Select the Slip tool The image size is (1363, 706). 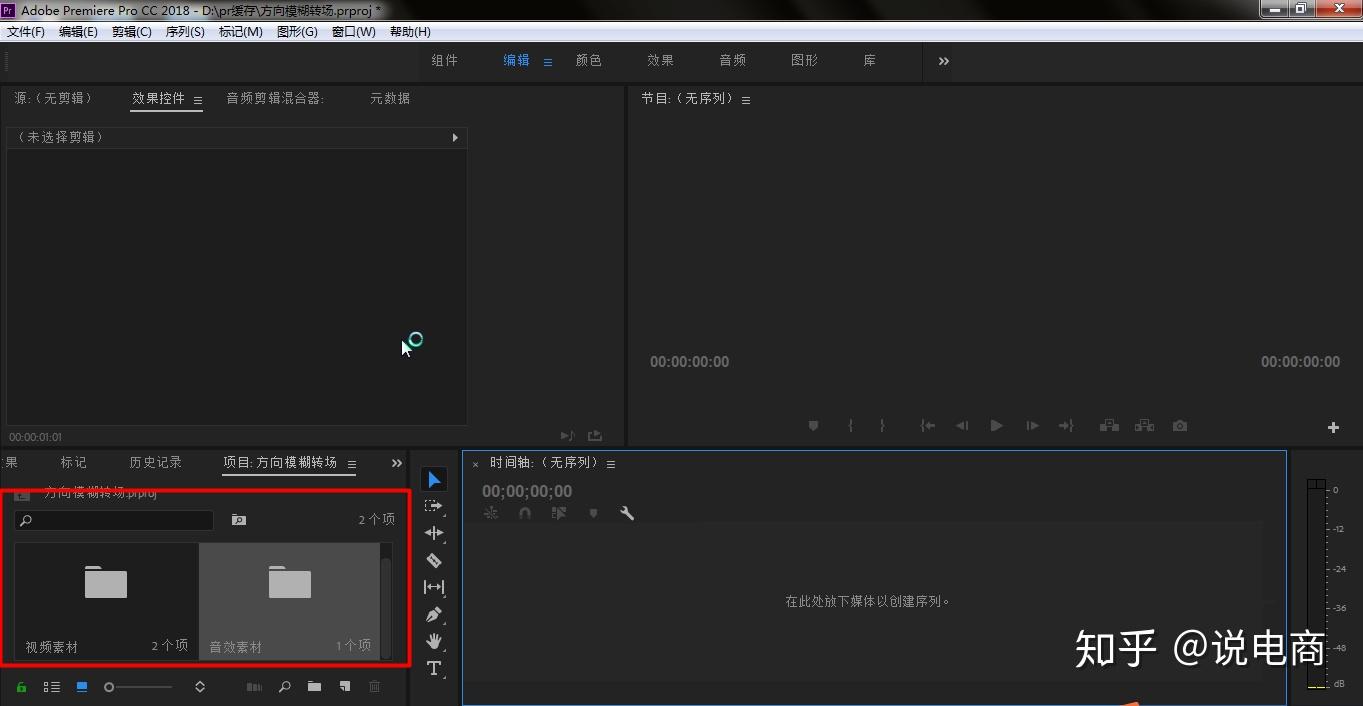pyautogui.click(x=434, y=587)
